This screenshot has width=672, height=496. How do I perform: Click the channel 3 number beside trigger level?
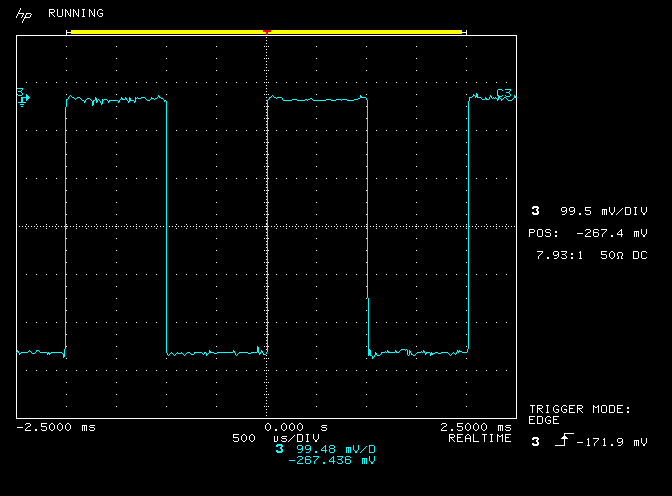[x=535, y=441]
